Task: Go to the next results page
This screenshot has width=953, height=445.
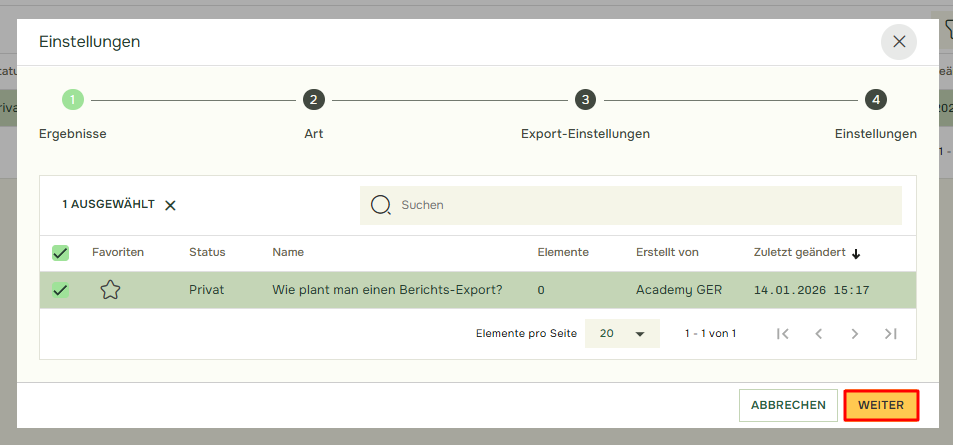Action: (854, 334)
